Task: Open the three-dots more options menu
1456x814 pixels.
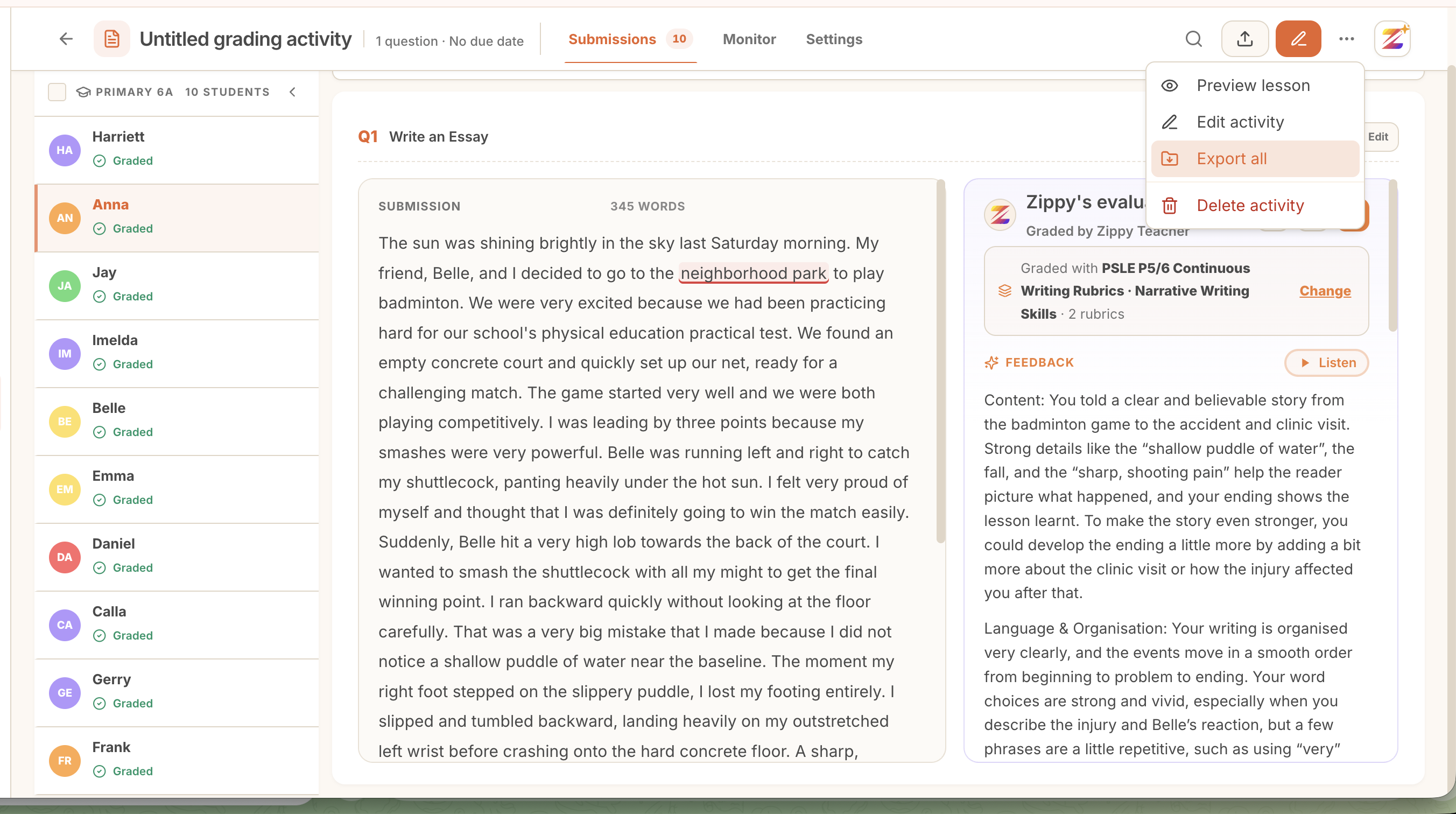Action: tap(1347, 39)
